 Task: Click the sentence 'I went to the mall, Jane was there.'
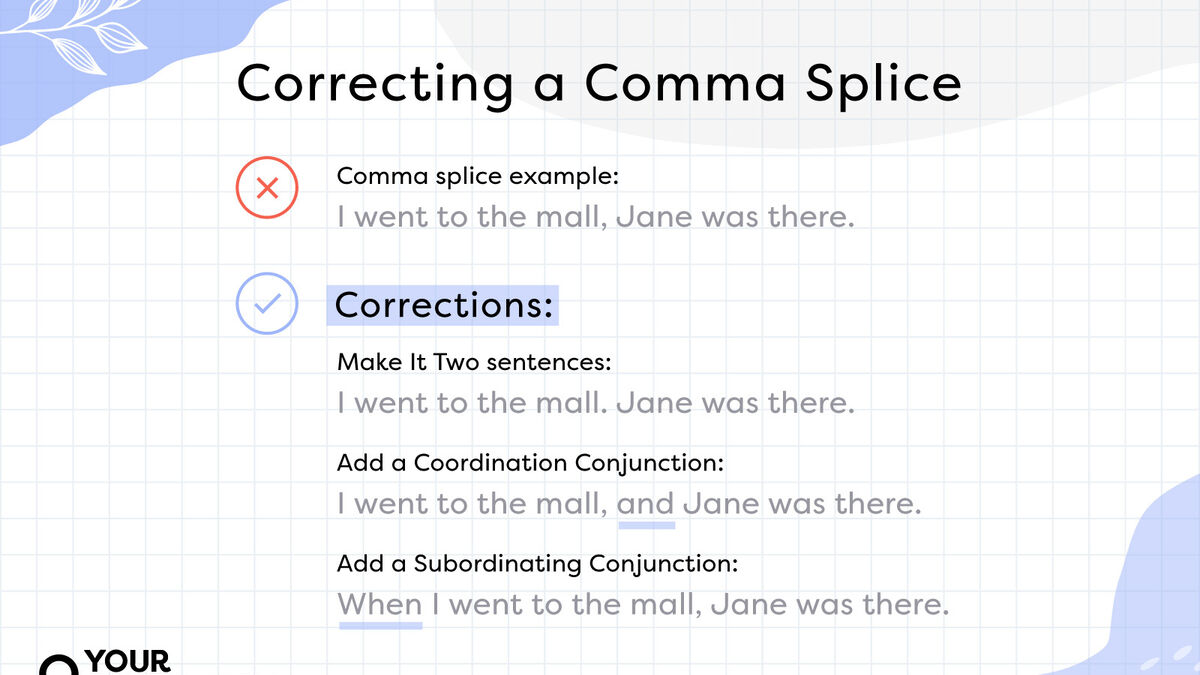pyautogui.click(x=596, y=217)
